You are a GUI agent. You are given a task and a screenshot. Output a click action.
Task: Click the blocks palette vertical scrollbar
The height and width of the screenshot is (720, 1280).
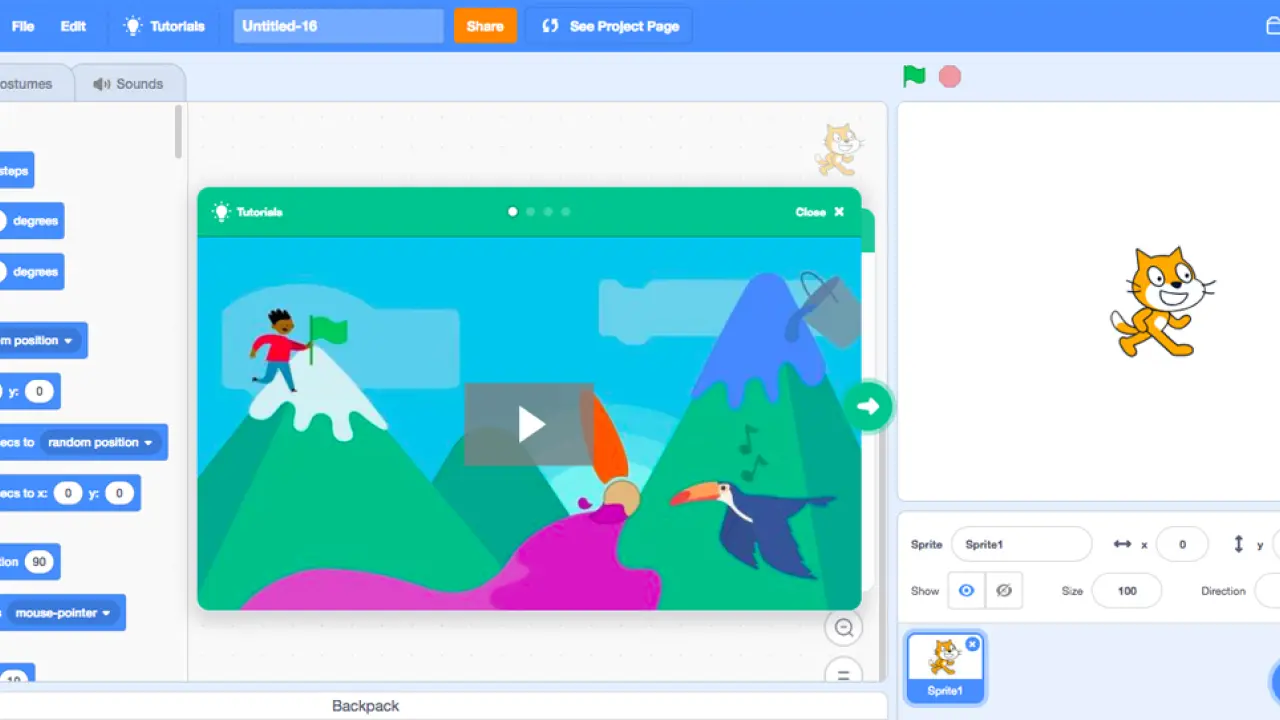[179, 131]
